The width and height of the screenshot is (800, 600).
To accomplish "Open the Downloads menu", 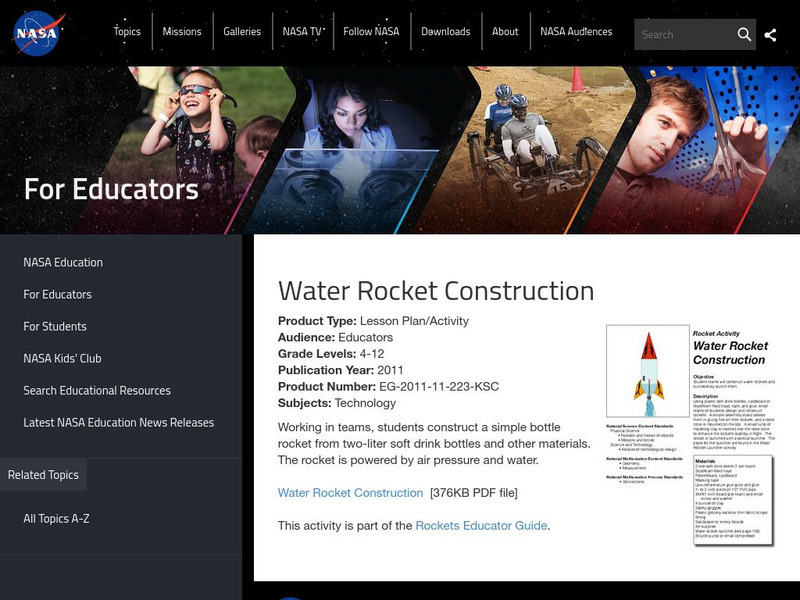I will point(445,32).
